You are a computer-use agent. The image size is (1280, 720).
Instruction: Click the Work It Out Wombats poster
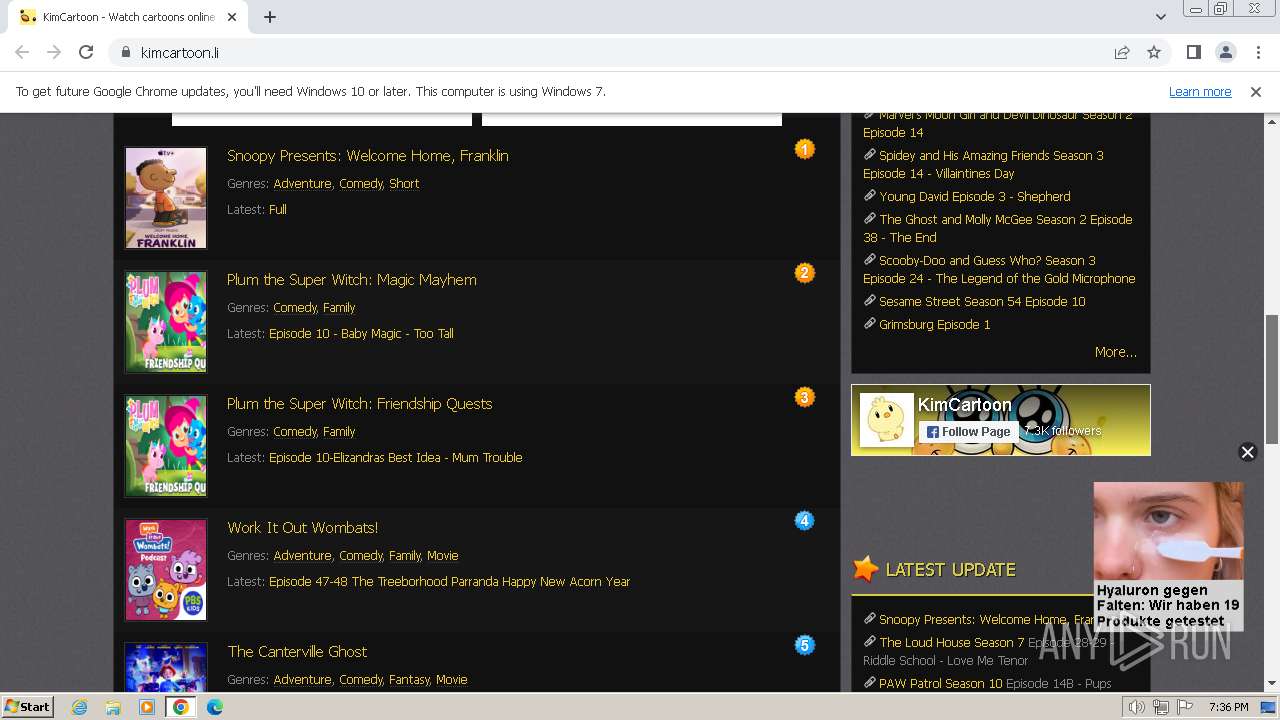166,570
